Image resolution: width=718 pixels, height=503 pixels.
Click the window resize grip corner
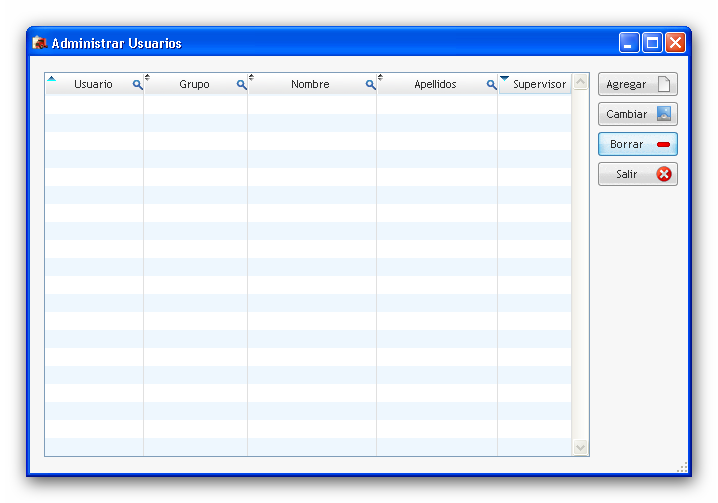click(x=682, y=467)
